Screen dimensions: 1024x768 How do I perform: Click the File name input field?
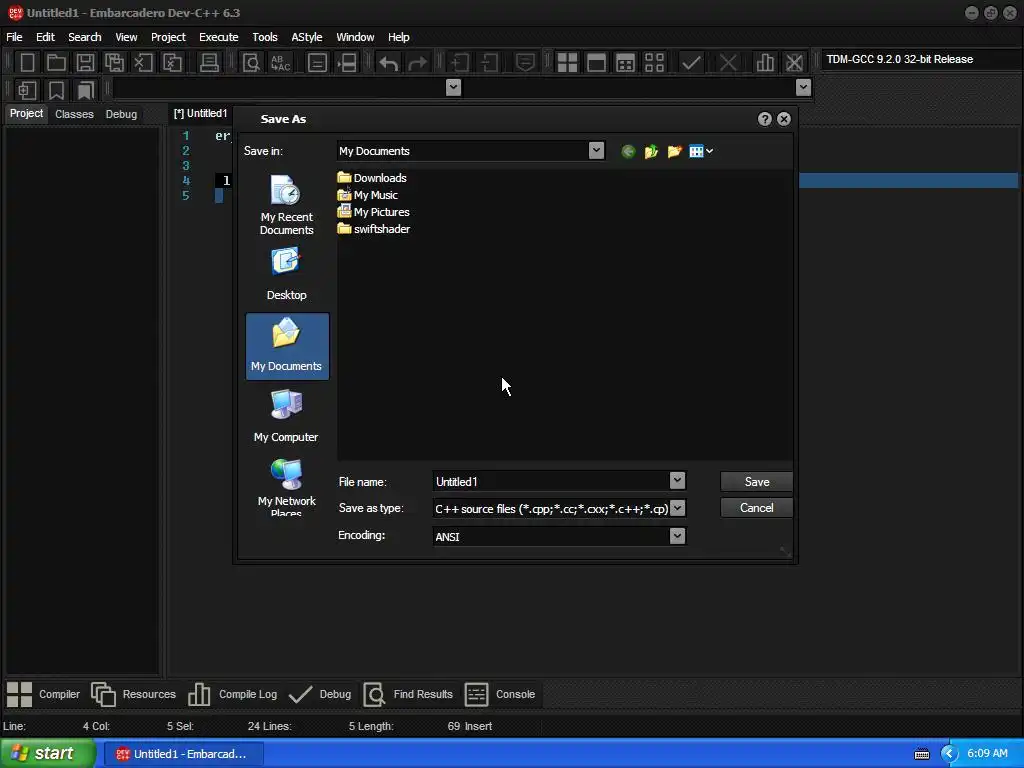(551, 481)
